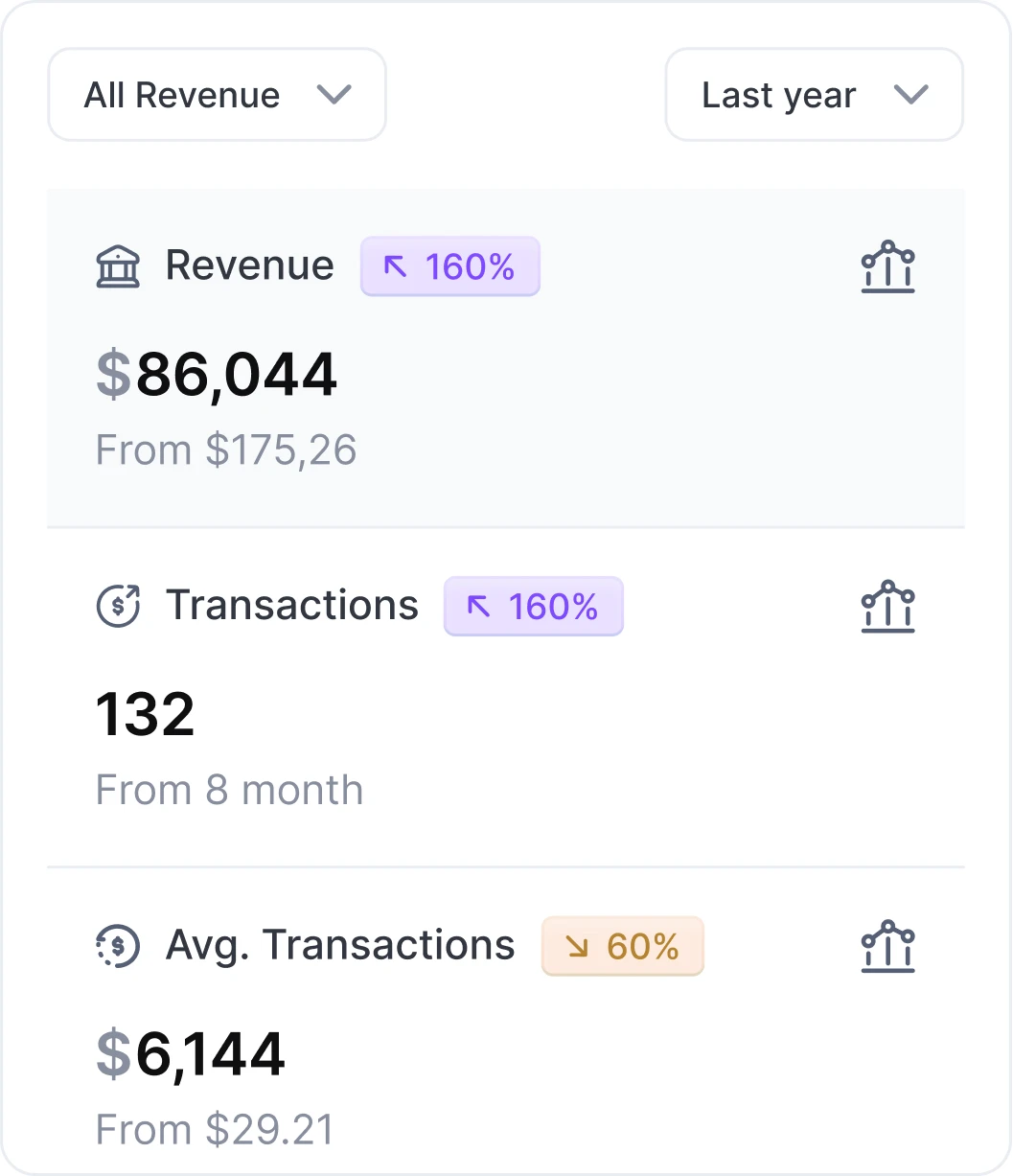Click the coin icon next to Avg. Transactions
The height and width of the screenshot is (1176, 1013).
point(118,946)
